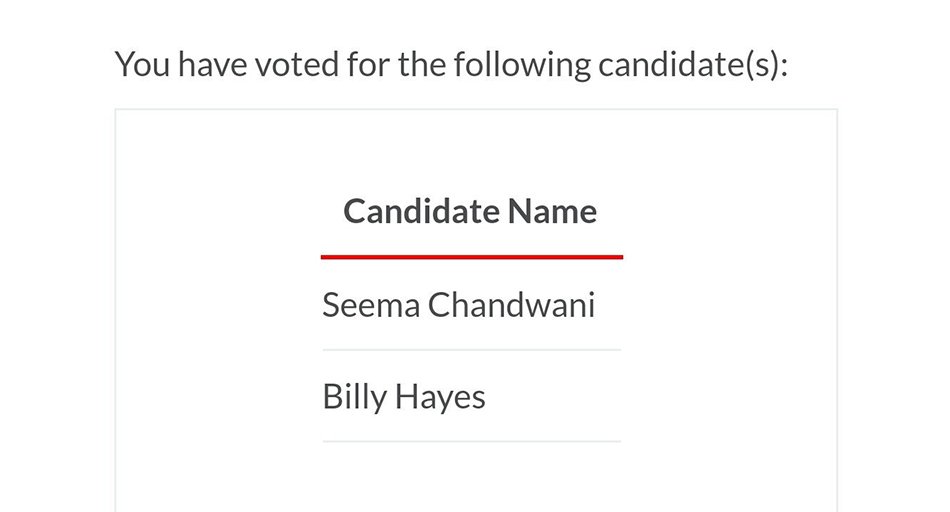Select the Seema Chandwani row

[x=471, y=305]
